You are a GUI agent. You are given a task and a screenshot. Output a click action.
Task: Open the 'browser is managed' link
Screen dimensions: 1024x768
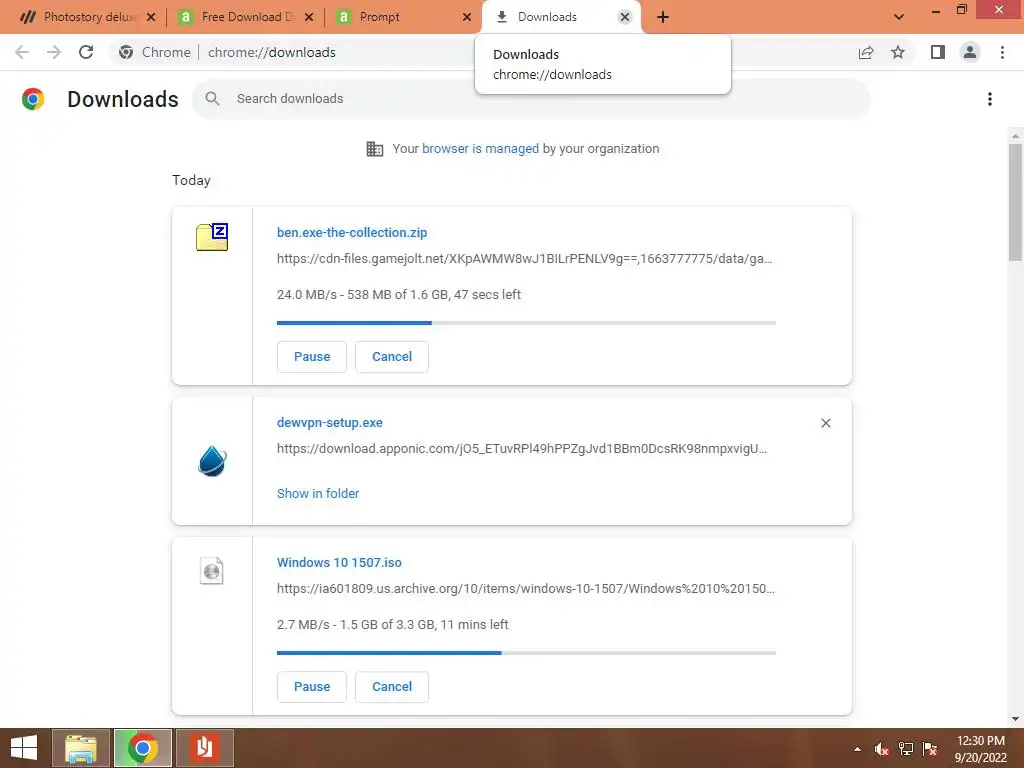pyautogui.click(x=480, y=148)
